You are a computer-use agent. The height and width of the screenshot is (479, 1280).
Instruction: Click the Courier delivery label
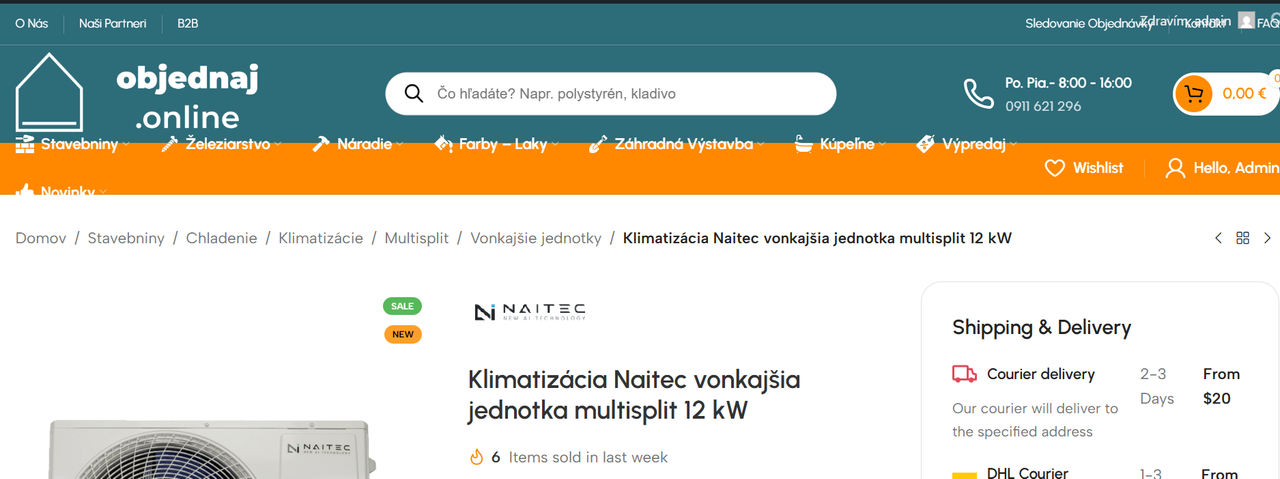pyautogui.click(x=1041, y=374)
